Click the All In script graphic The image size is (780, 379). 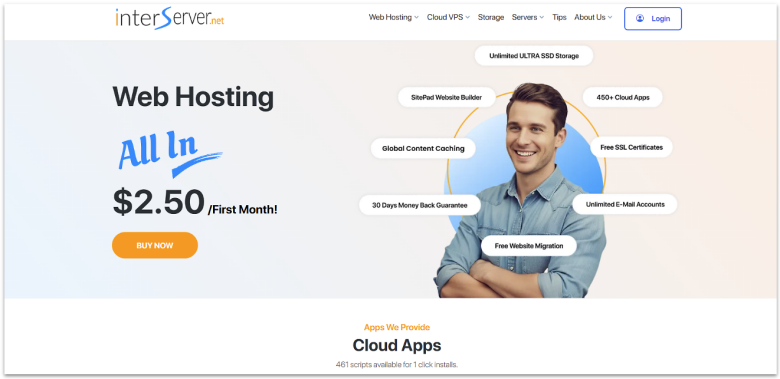click(x=170, y=154)
